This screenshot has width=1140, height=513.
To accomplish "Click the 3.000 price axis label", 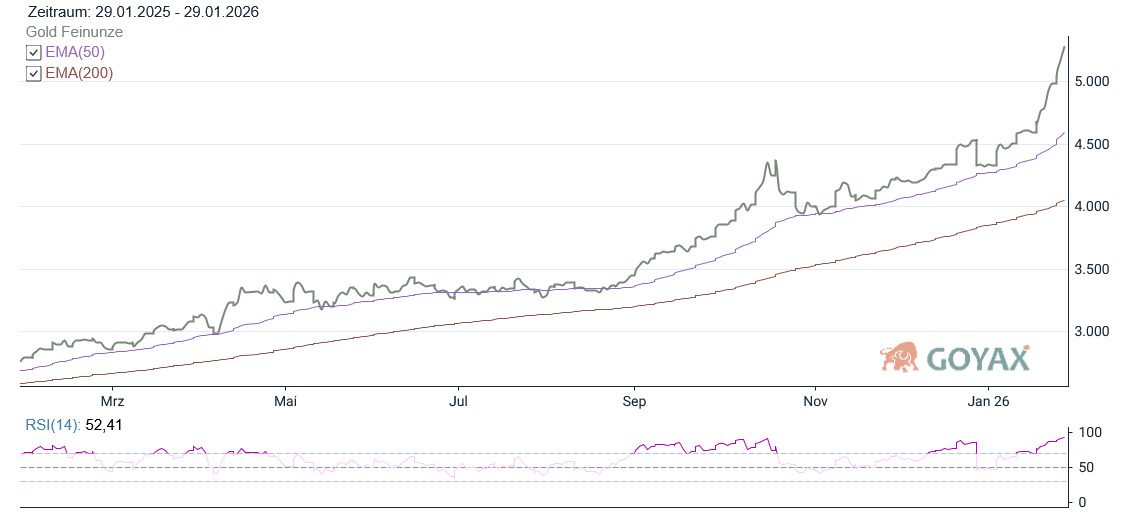I will (x=1096, y=331).
